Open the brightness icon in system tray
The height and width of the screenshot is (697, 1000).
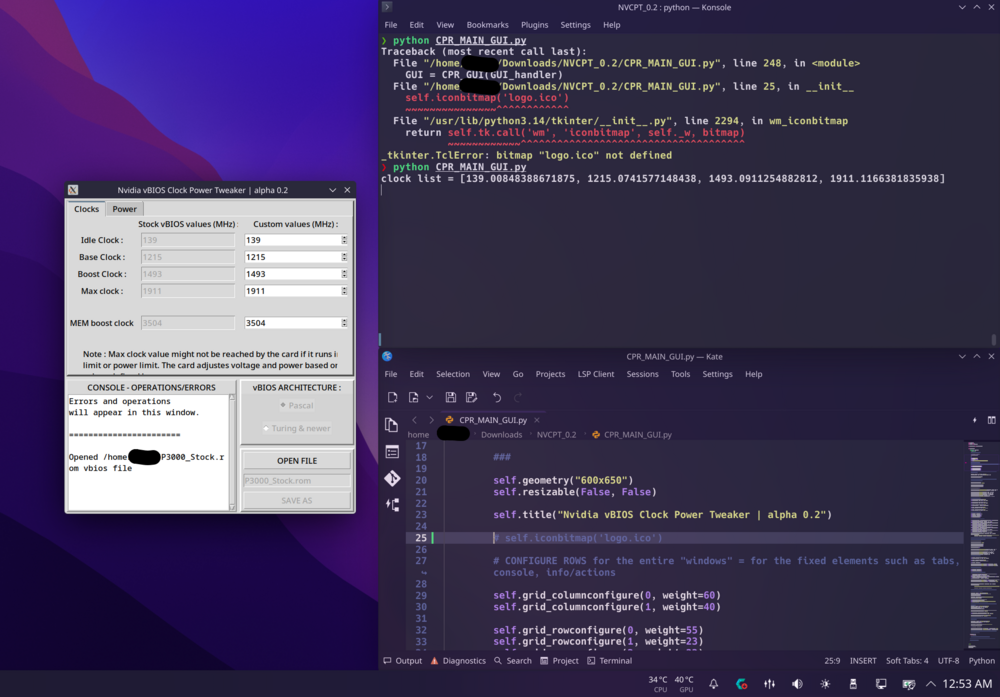825,684
